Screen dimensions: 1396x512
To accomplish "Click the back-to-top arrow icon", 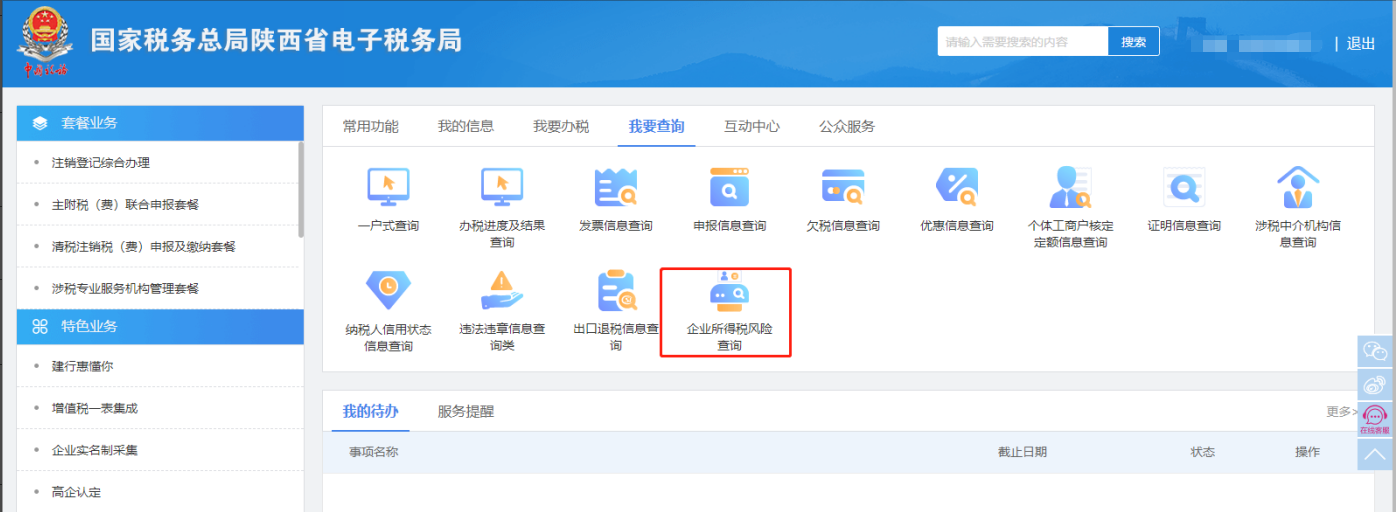I will click(1376, 453).
